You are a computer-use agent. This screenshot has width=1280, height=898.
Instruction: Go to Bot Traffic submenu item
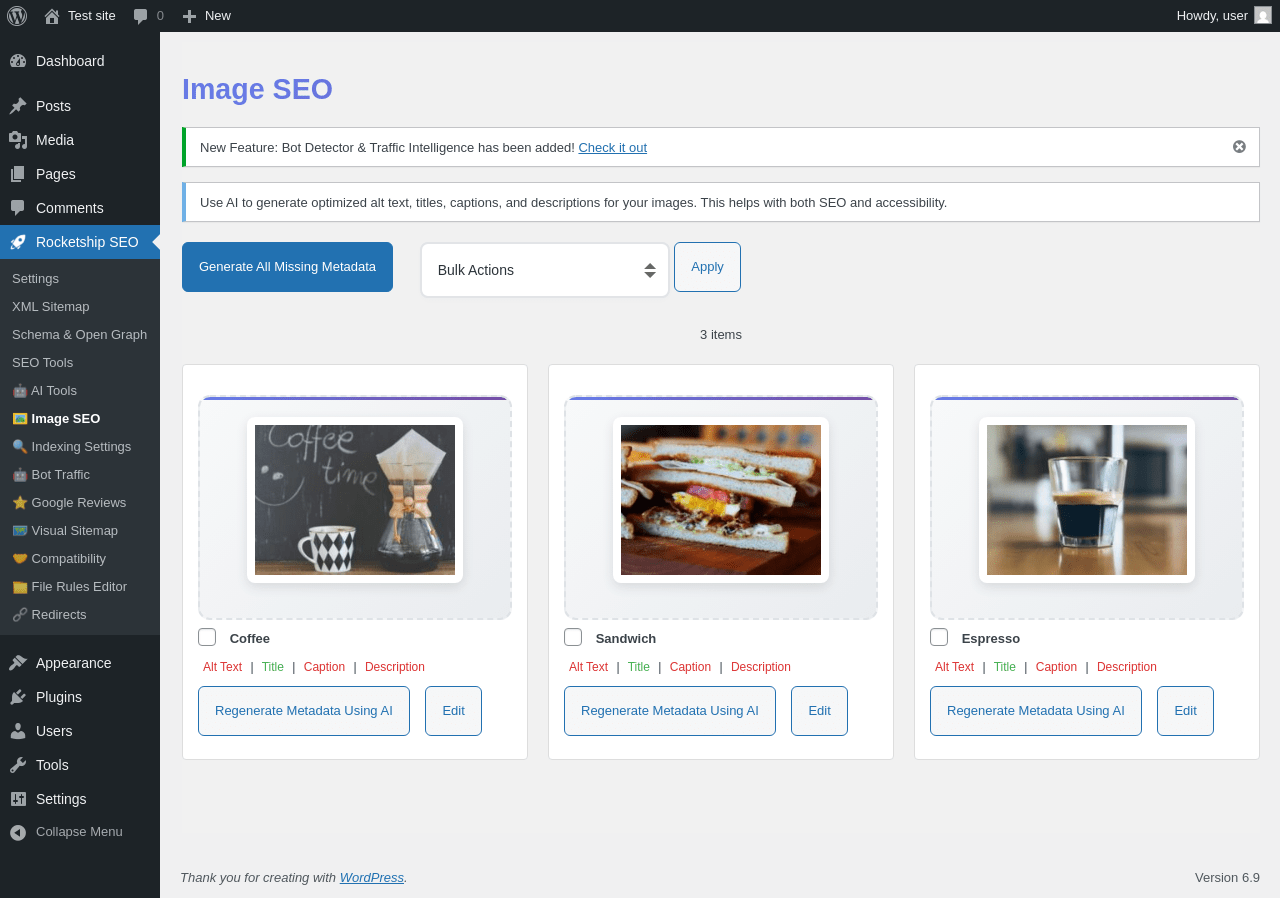[x=51, y=474]
